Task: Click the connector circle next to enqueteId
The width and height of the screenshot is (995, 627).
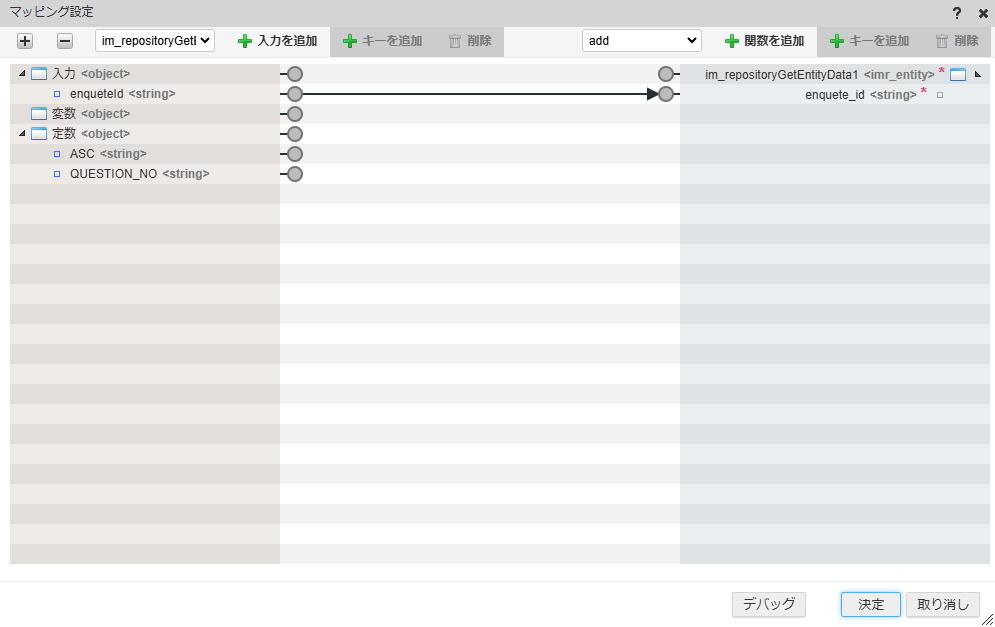Action: coord(293,93)
